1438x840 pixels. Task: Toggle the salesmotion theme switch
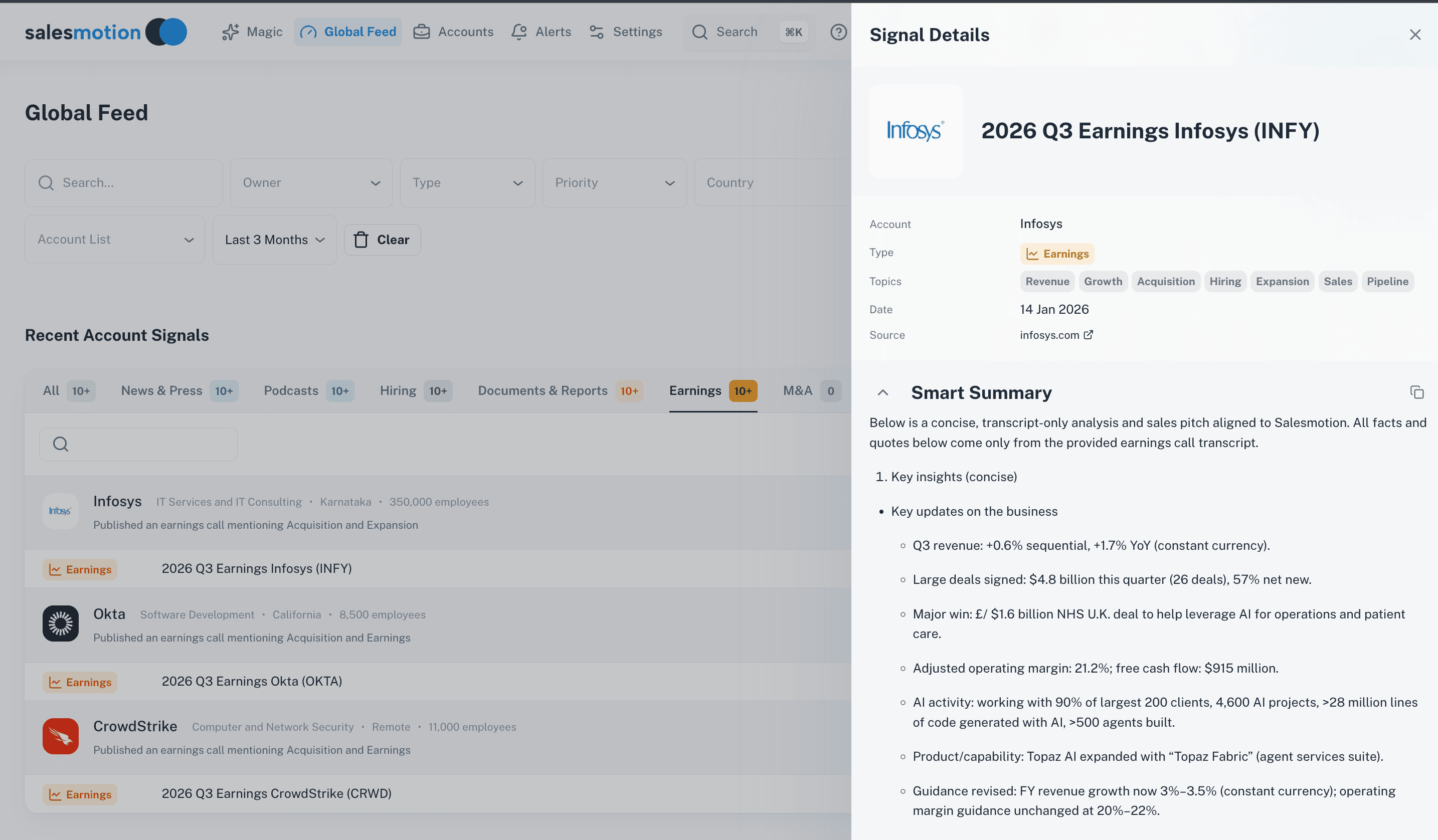tap(166, 32)
